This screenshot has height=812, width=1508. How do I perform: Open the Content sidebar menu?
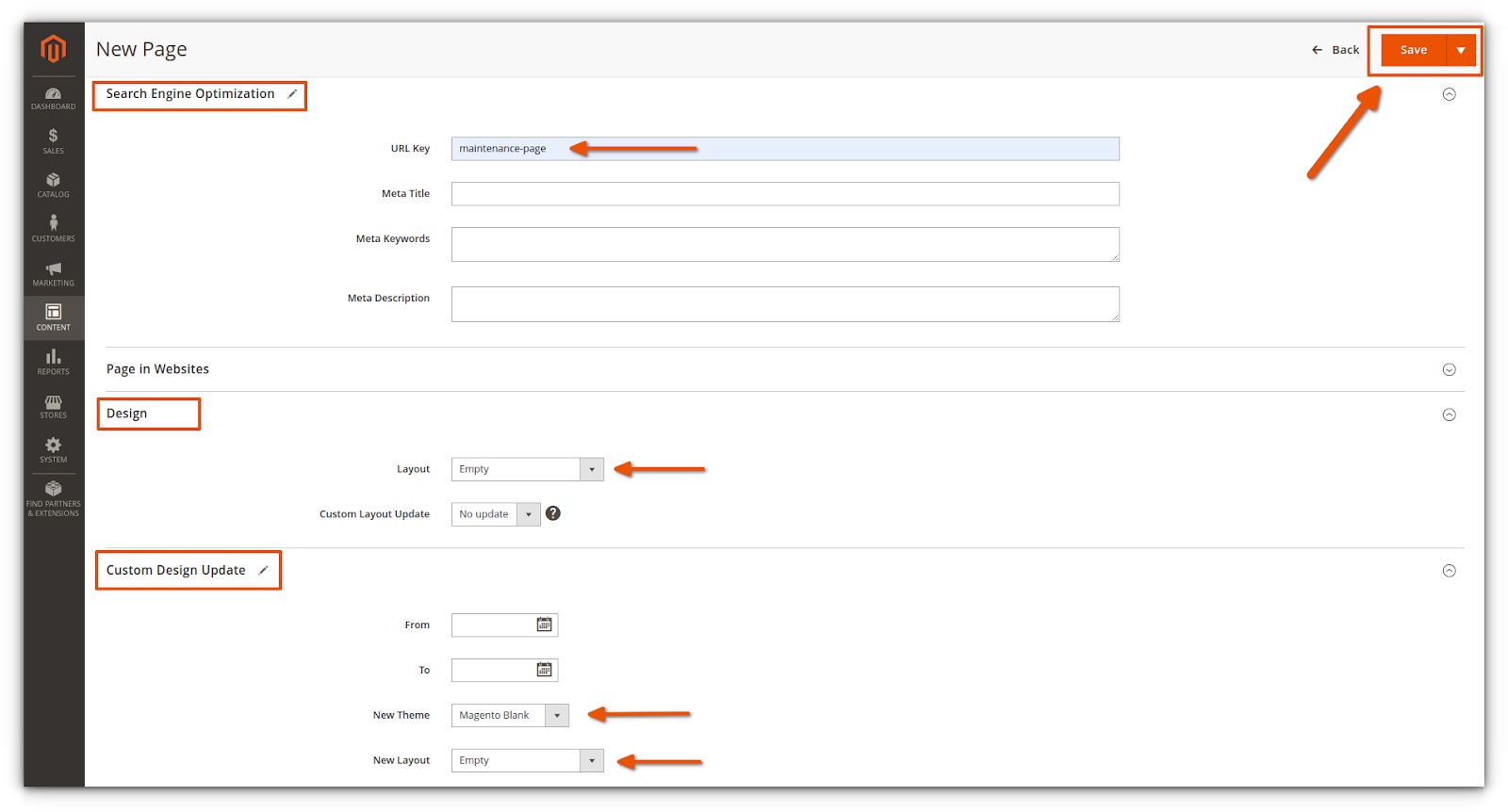[54, 317]
